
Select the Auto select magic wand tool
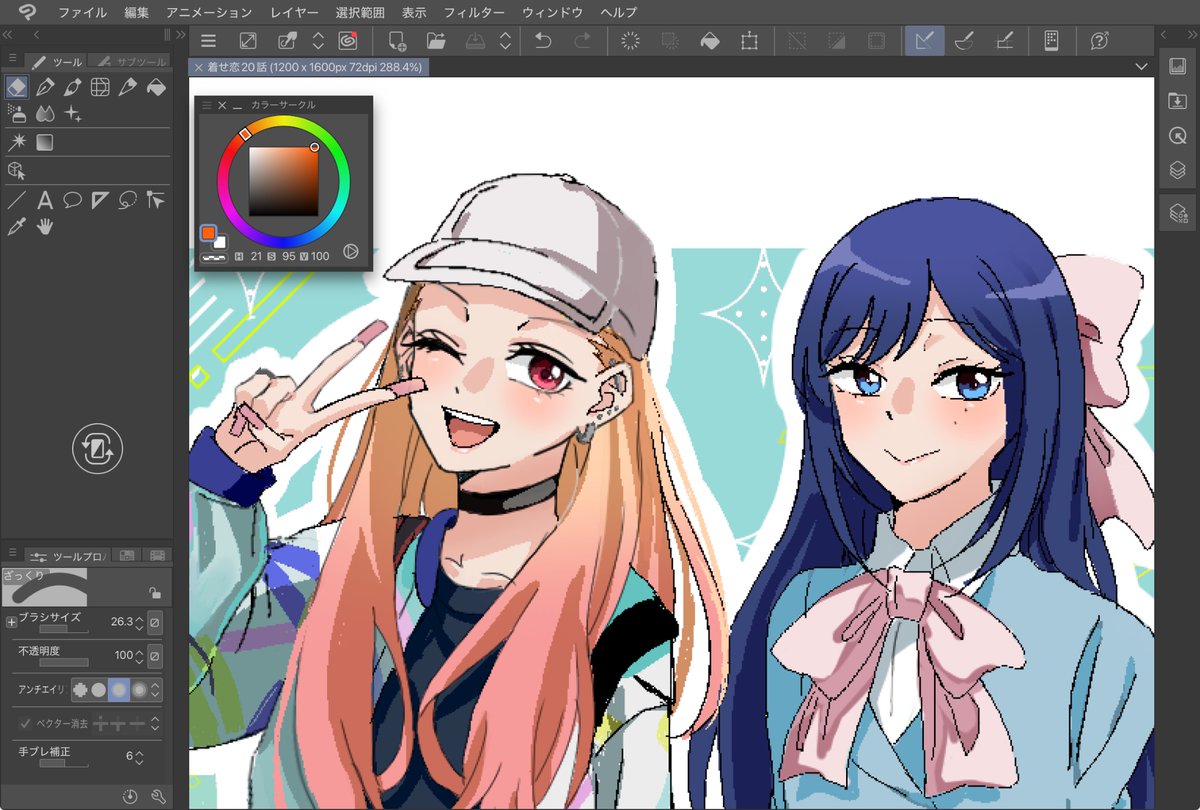coord(16,143)
